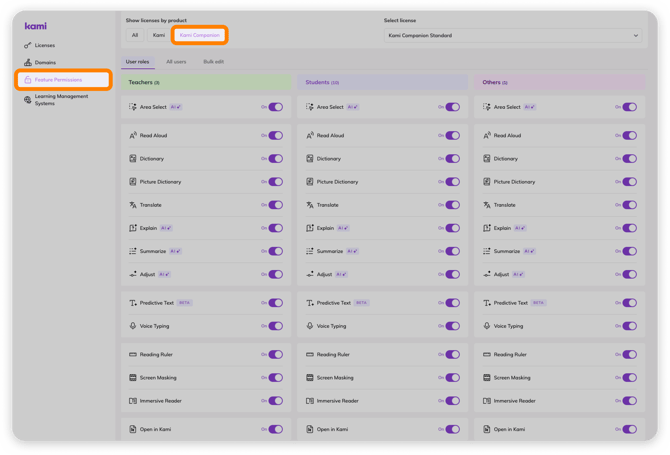Click the Others column header
Image resolution: width=670 pixels, height=455 pixels.
coord(559,82)
